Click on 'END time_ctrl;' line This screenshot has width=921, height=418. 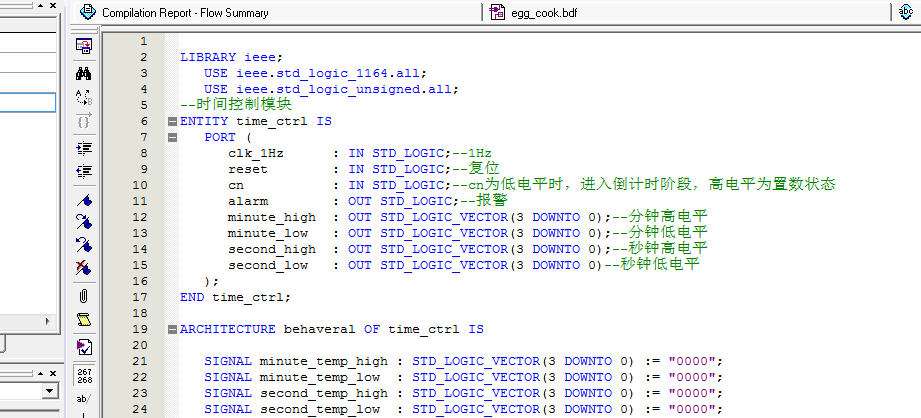tap(236, 297)
